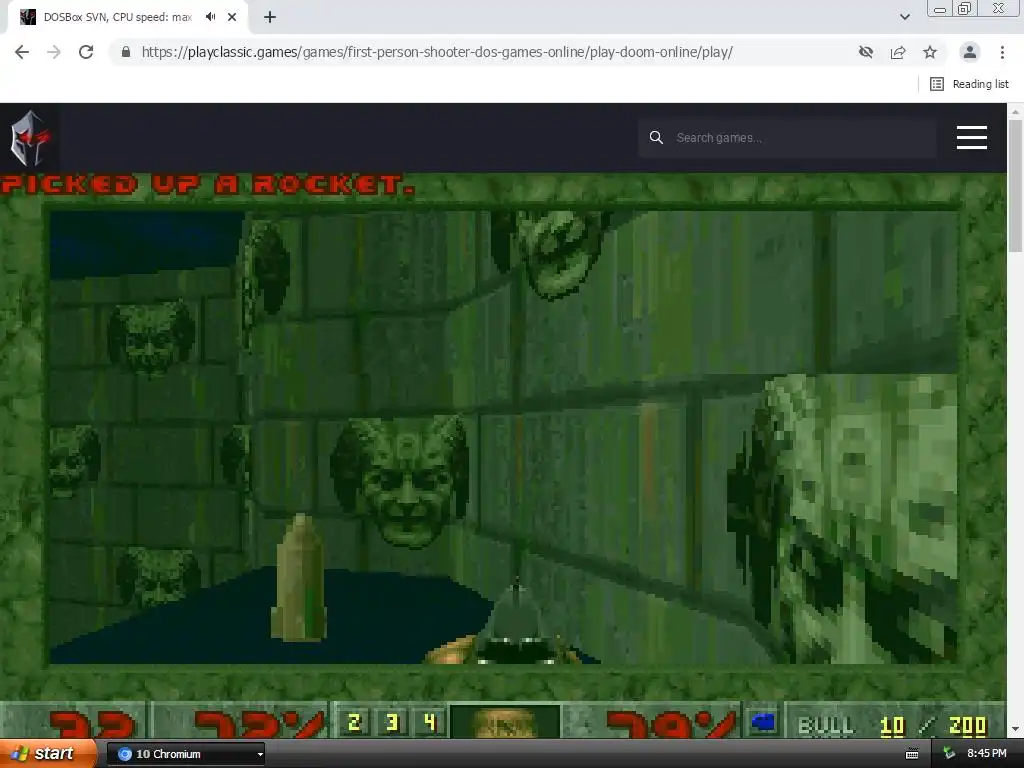Click the 8:45 PM clock
Screen dimensions: 1024x768
click(987, 754)
